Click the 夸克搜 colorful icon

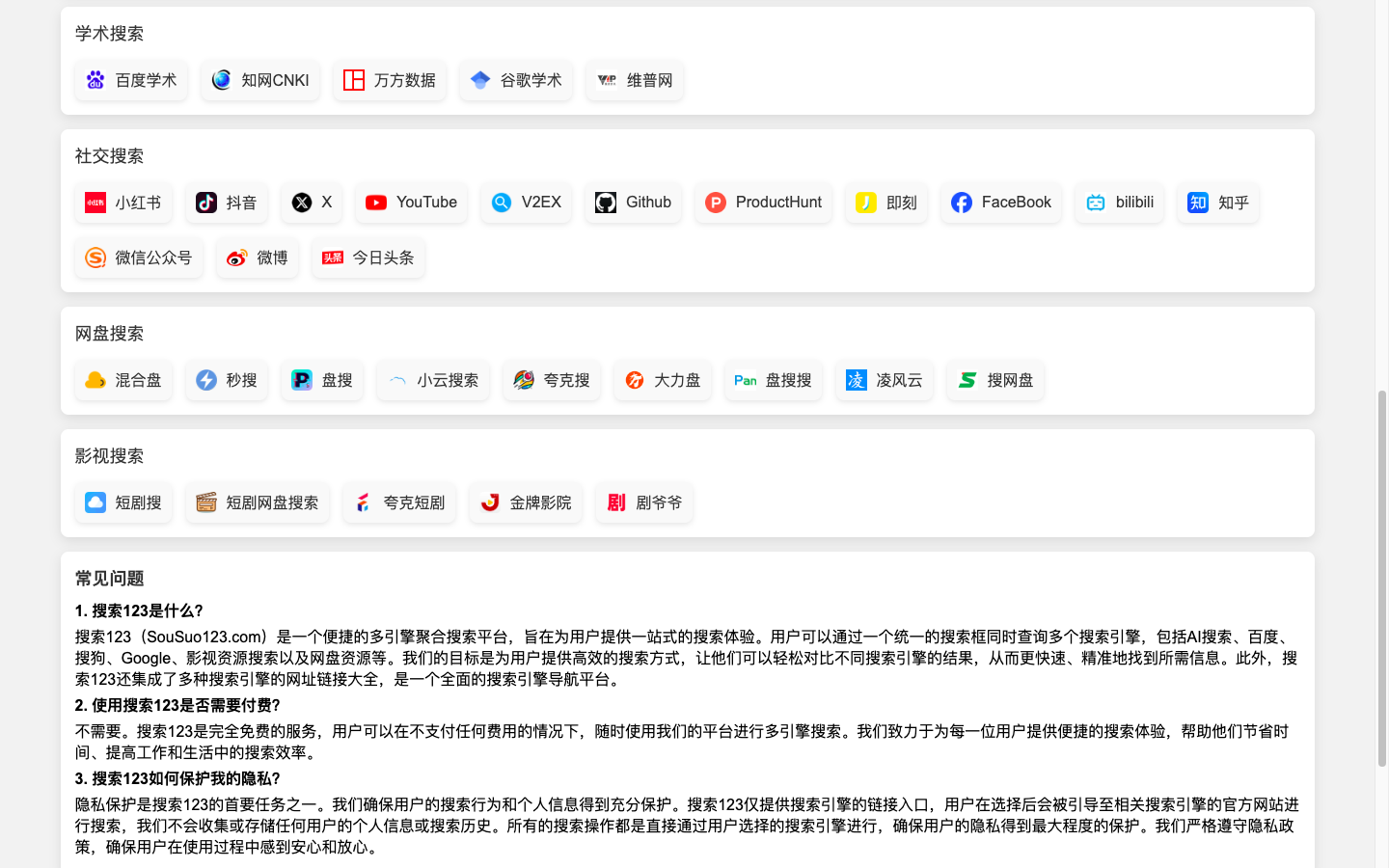[524, 380]
